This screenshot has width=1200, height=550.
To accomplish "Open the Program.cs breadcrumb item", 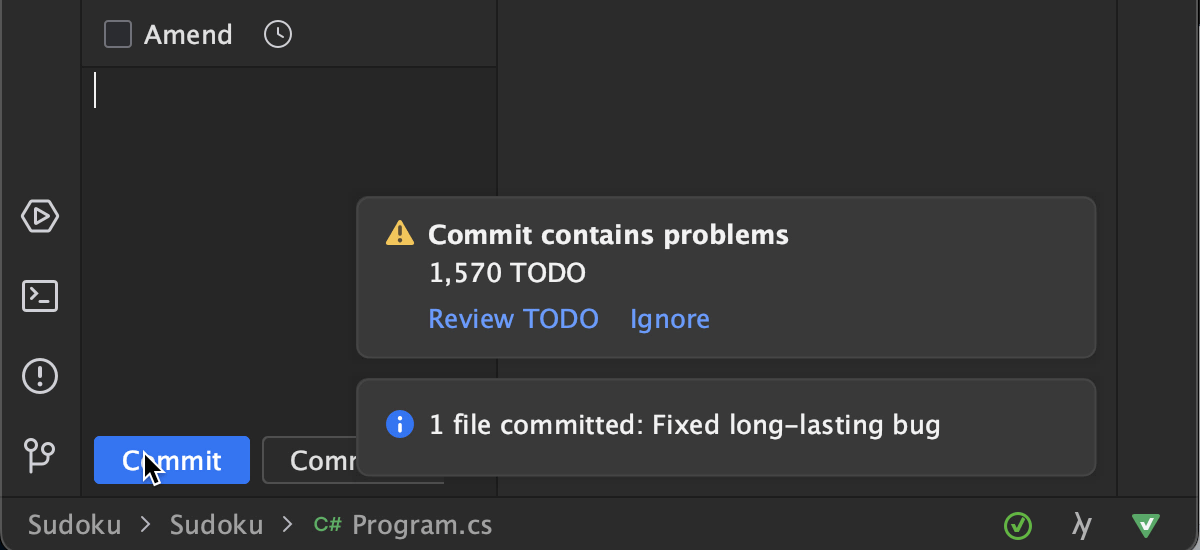I will coord(421,525).
